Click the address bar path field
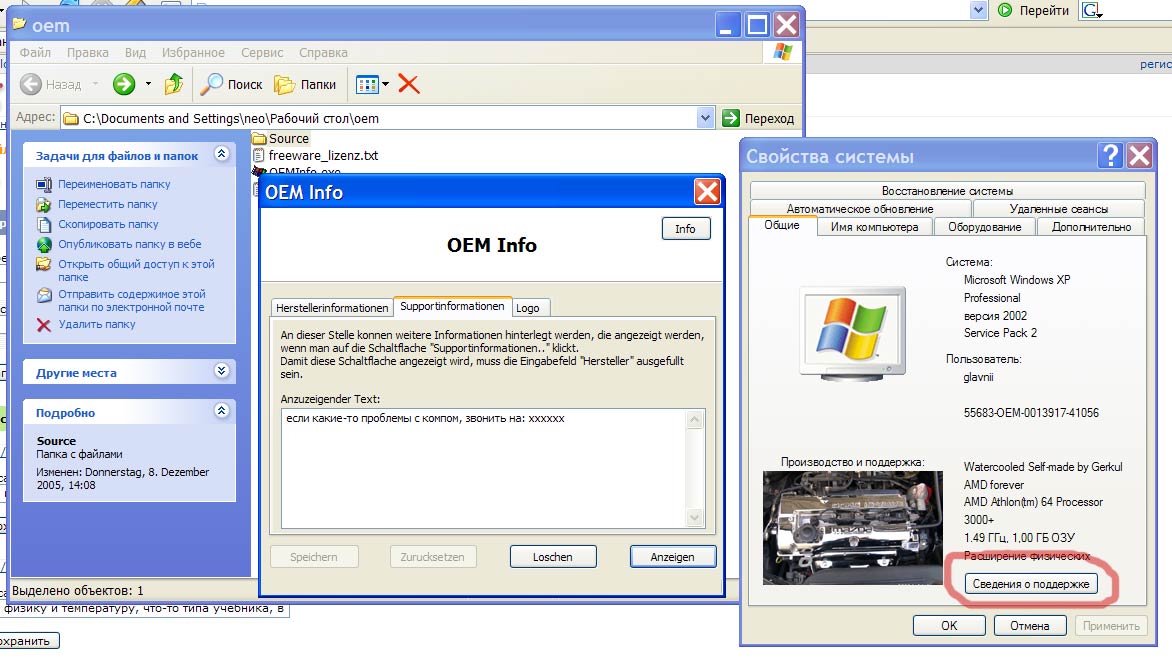1172x663 pixels. tap(380, 118)
